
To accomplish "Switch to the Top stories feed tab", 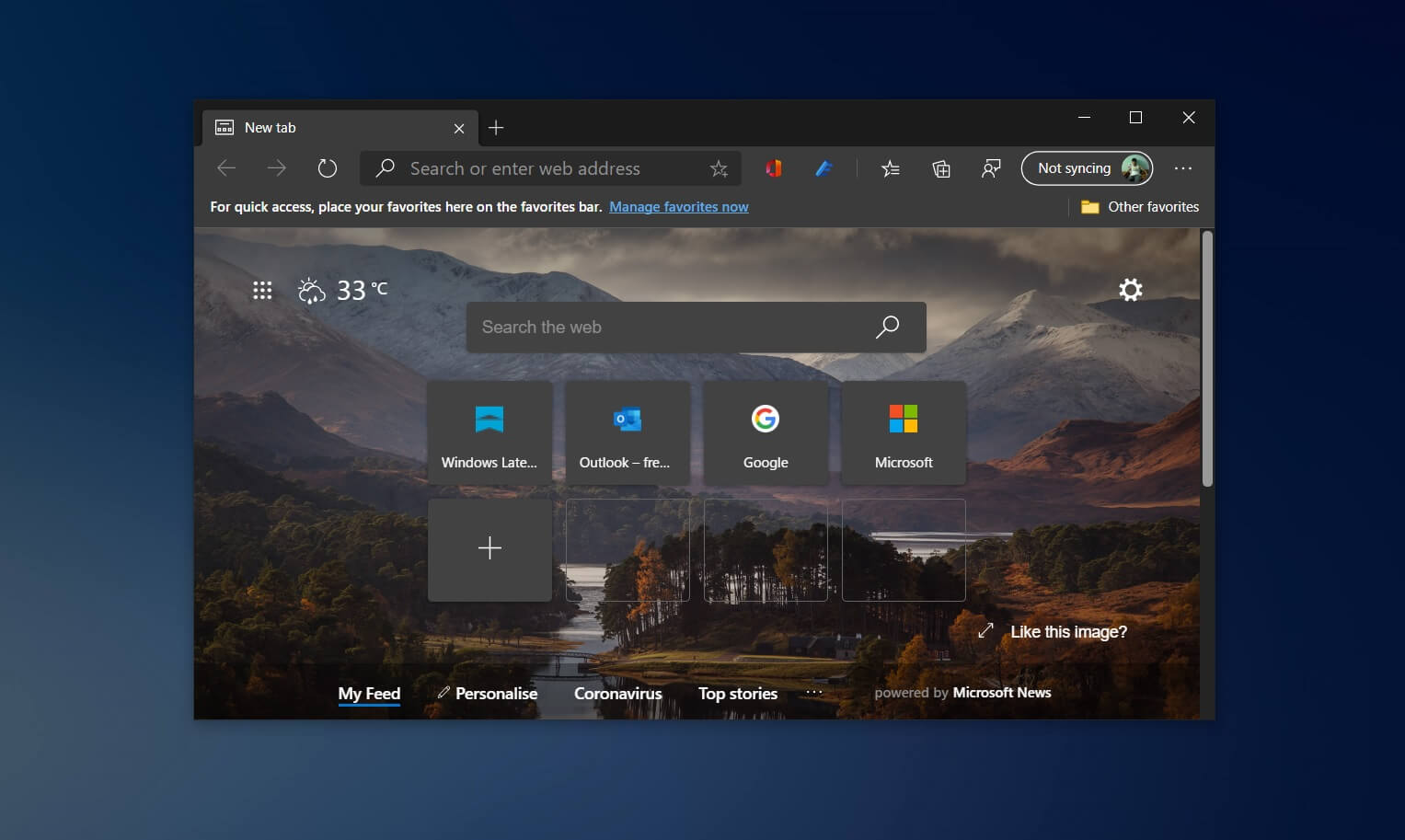I will 737,693.
